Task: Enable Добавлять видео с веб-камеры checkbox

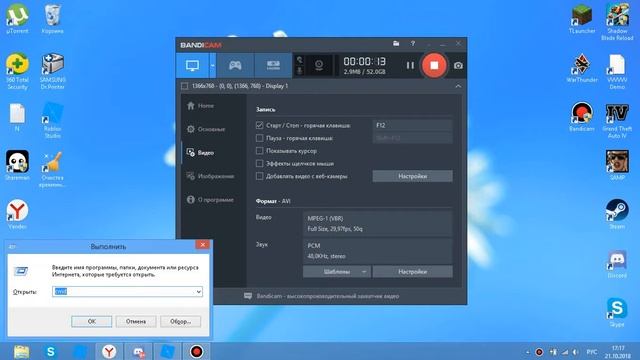Action: pos(259,176)
